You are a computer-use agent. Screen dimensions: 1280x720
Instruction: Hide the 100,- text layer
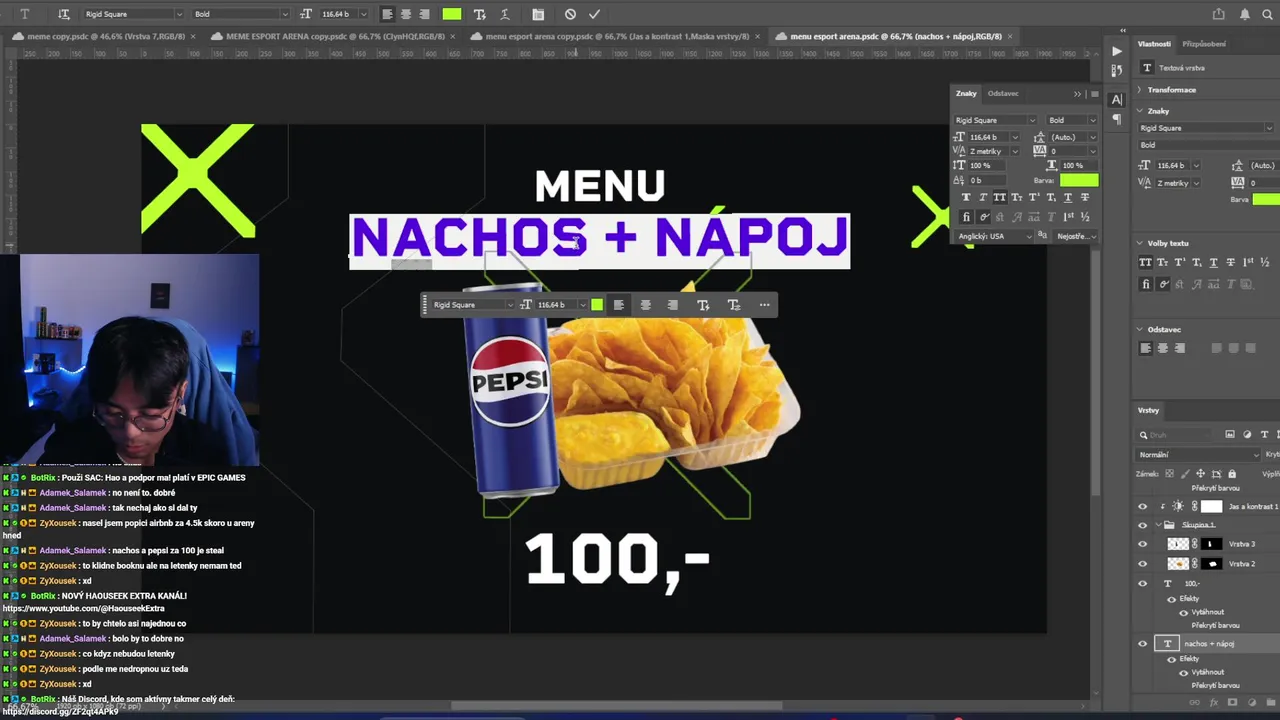1143,583
